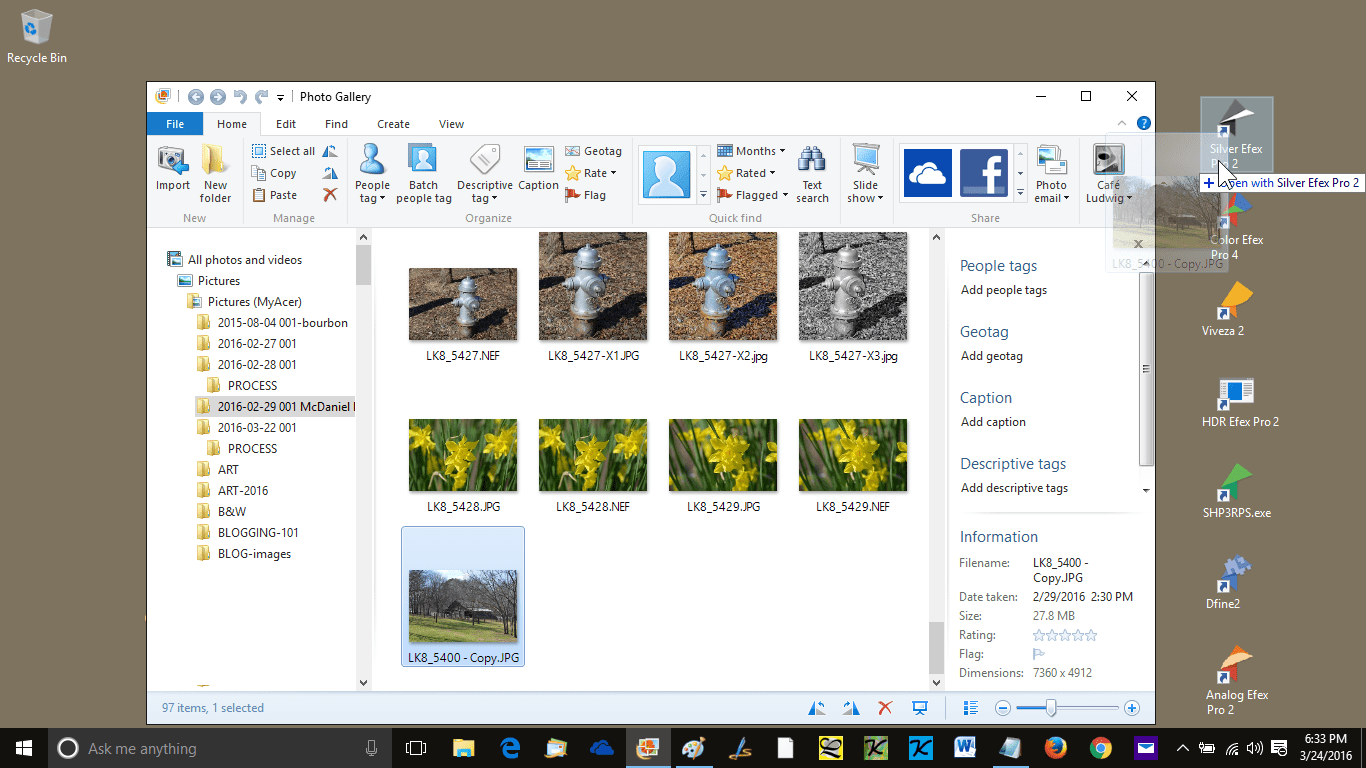Click Add descriptive tags link
Viewport: 1366px width, 768px height.
[x=1014, y=488]
